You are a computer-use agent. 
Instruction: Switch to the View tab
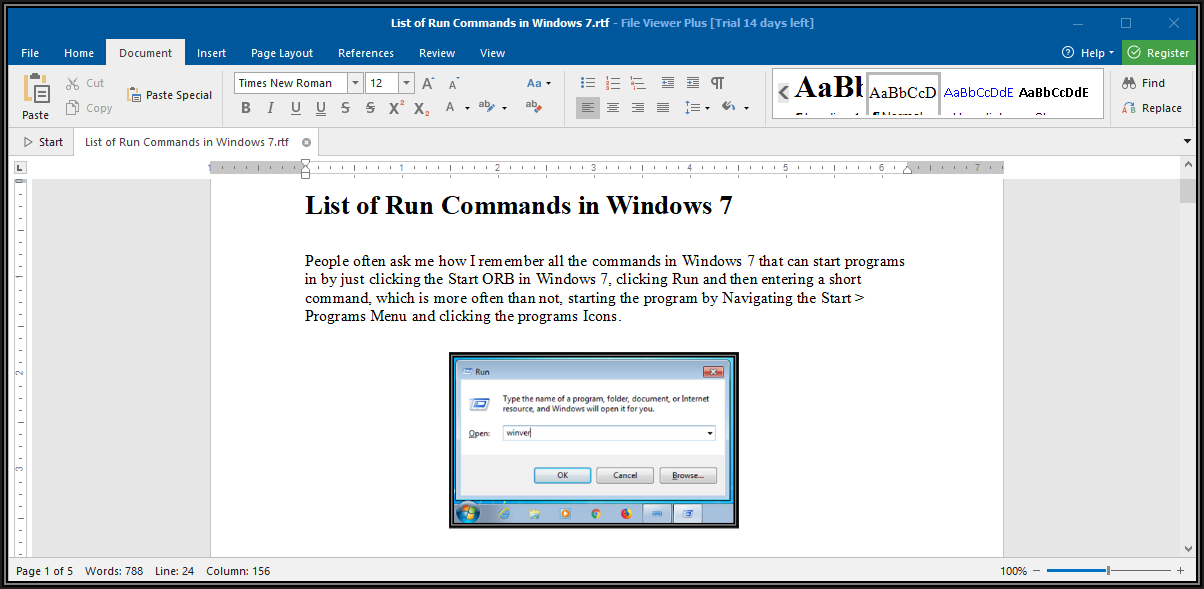pos(493,53)
